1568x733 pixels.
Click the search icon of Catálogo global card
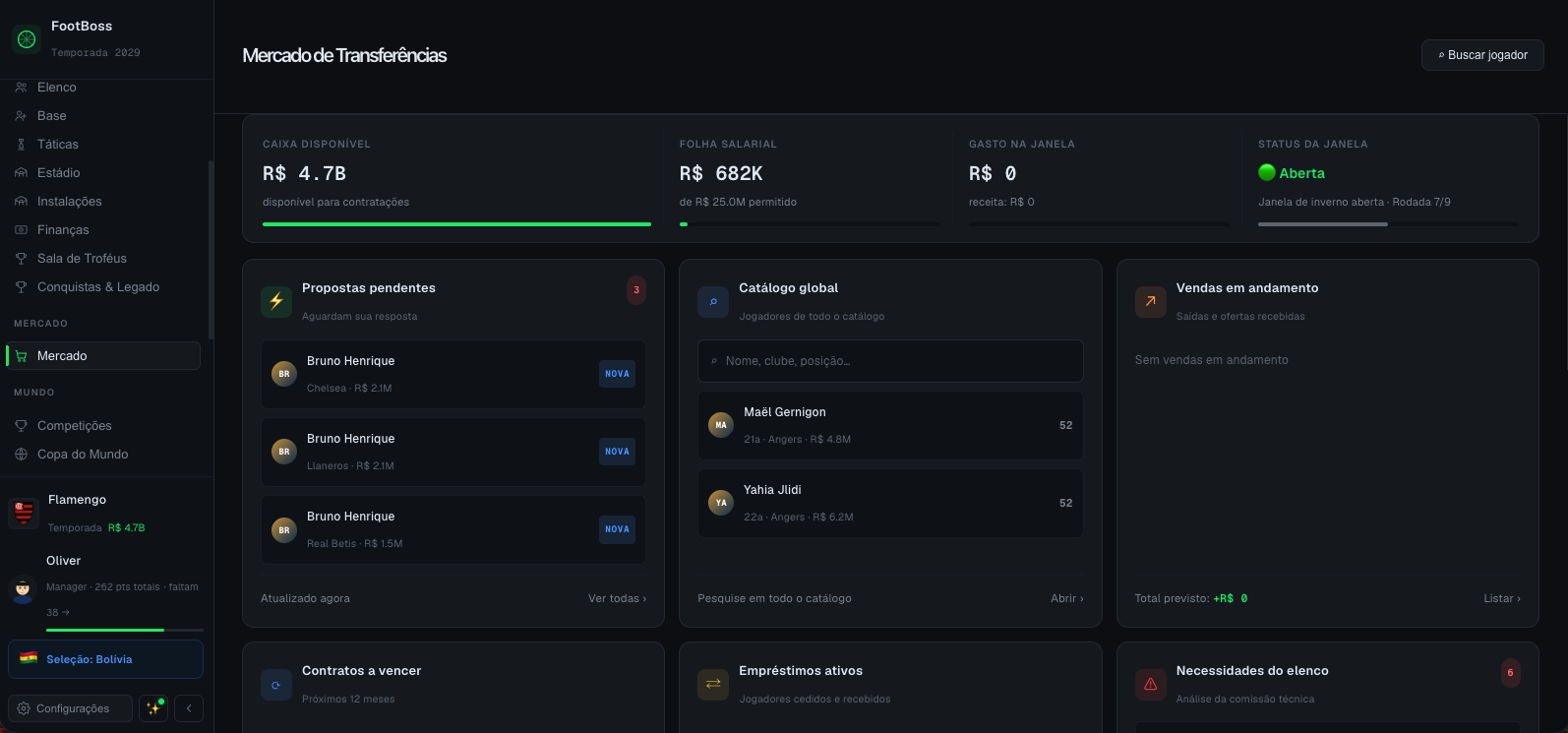tap(713, 302)
